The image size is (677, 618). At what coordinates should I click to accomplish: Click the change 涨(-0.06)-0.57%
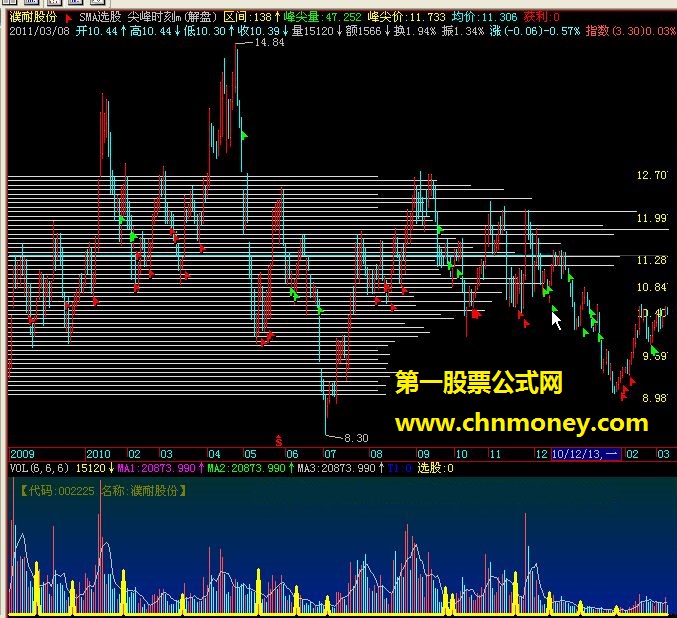point(535,31)
